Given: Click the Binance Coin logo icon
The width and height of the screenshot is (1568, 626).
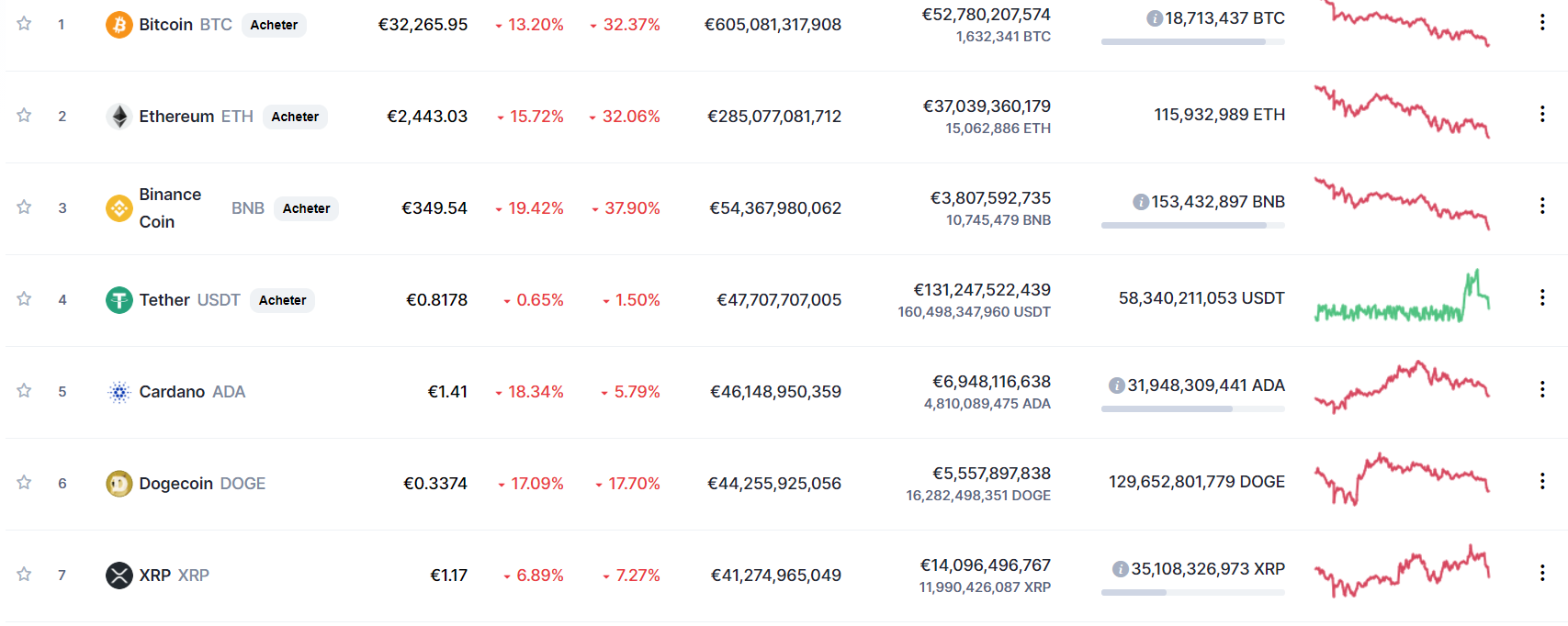Looking at the screenshot, I should (118, 208).
